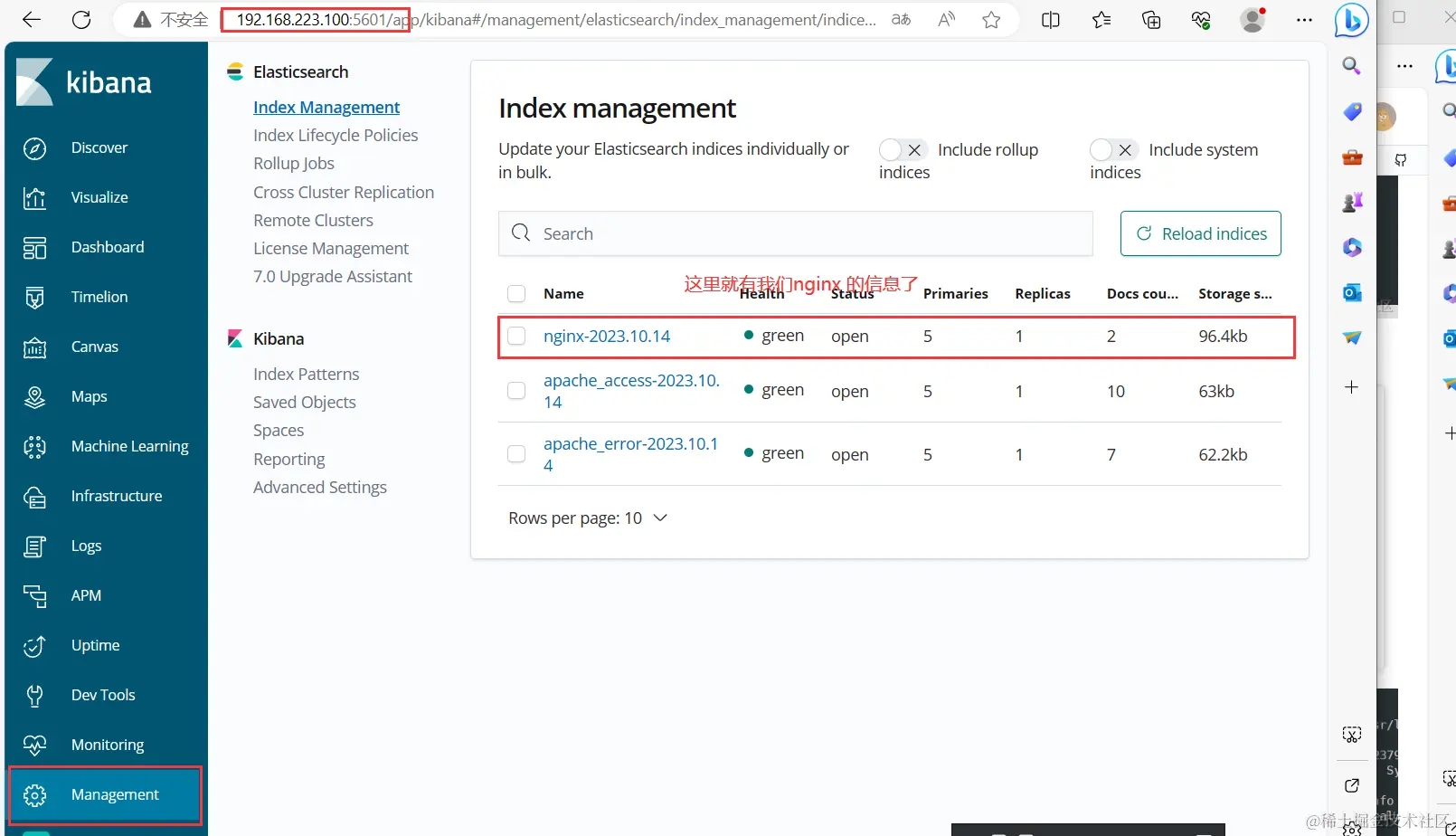Open Machine Learning from the sidebar
Screen dimensions: 1456x836
(x=130, y=446)
